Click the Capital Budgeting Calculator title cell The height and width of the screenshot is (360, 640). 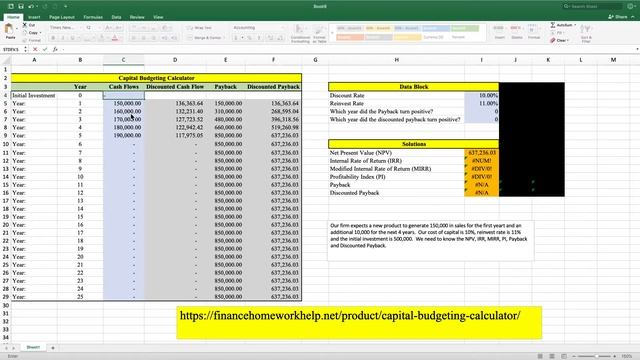pos(156,78)
